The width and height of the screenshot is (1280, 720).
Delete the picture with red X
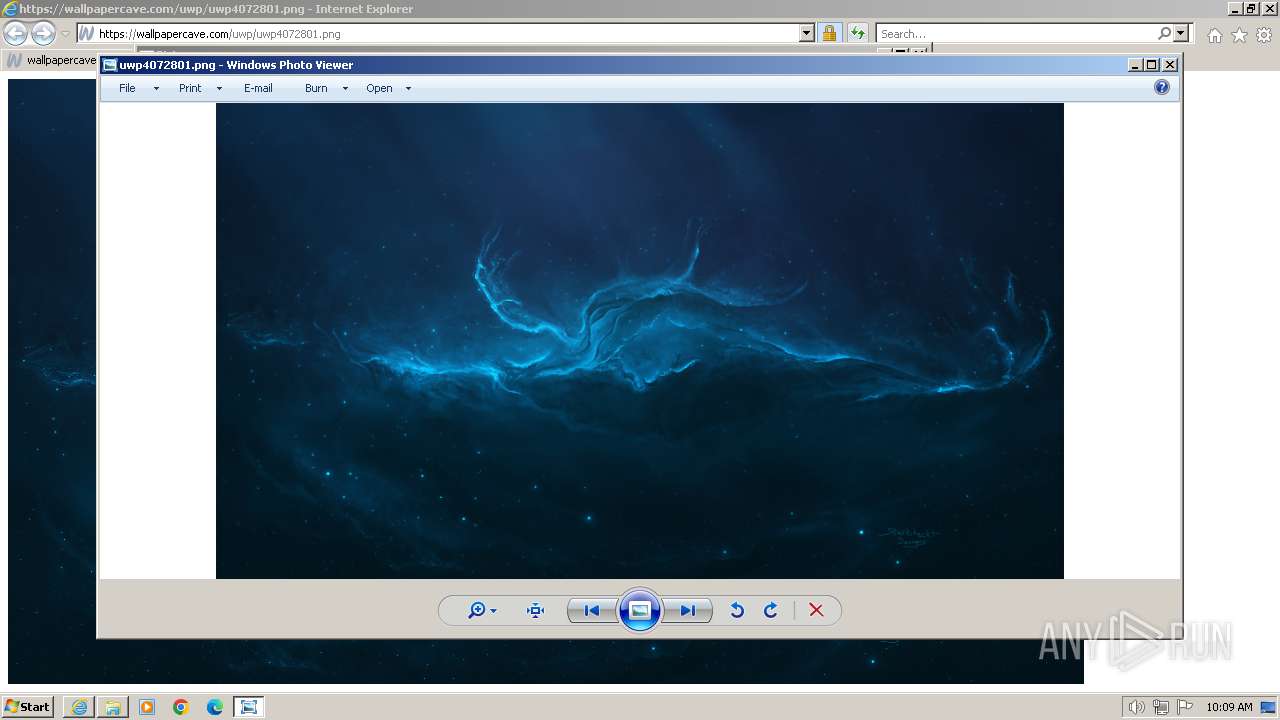pyautogui.click(x=816, y=610)
